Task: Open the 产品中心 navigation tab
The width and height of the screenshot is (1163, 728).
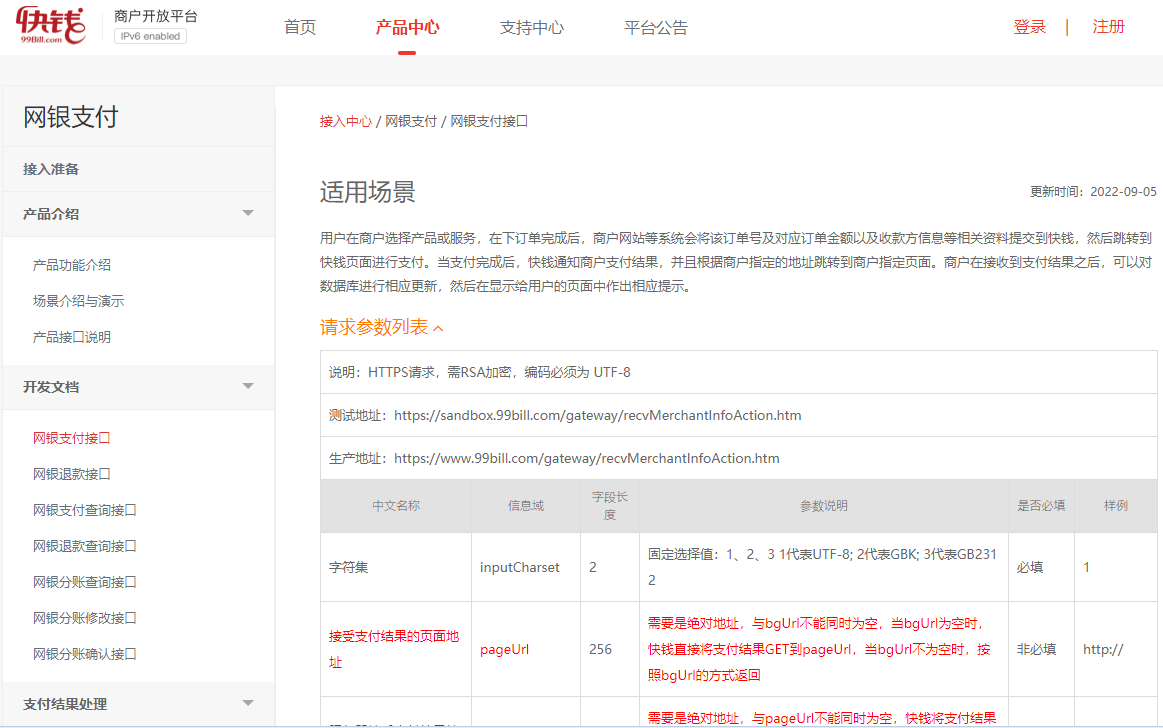Action: coord(407,27)
